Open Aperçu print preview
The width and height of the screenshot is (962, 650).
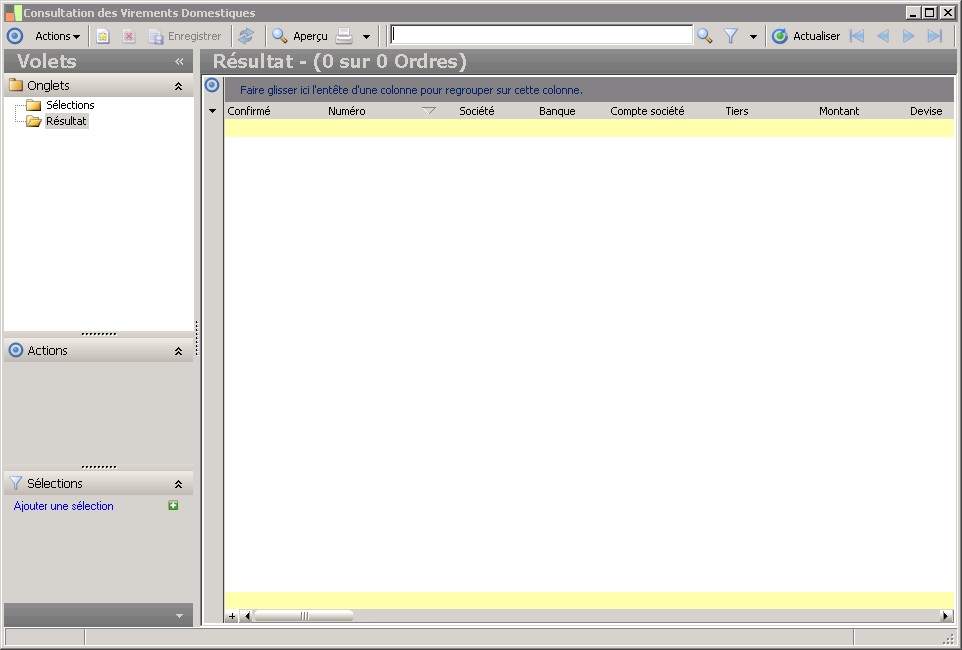point(300,36)
